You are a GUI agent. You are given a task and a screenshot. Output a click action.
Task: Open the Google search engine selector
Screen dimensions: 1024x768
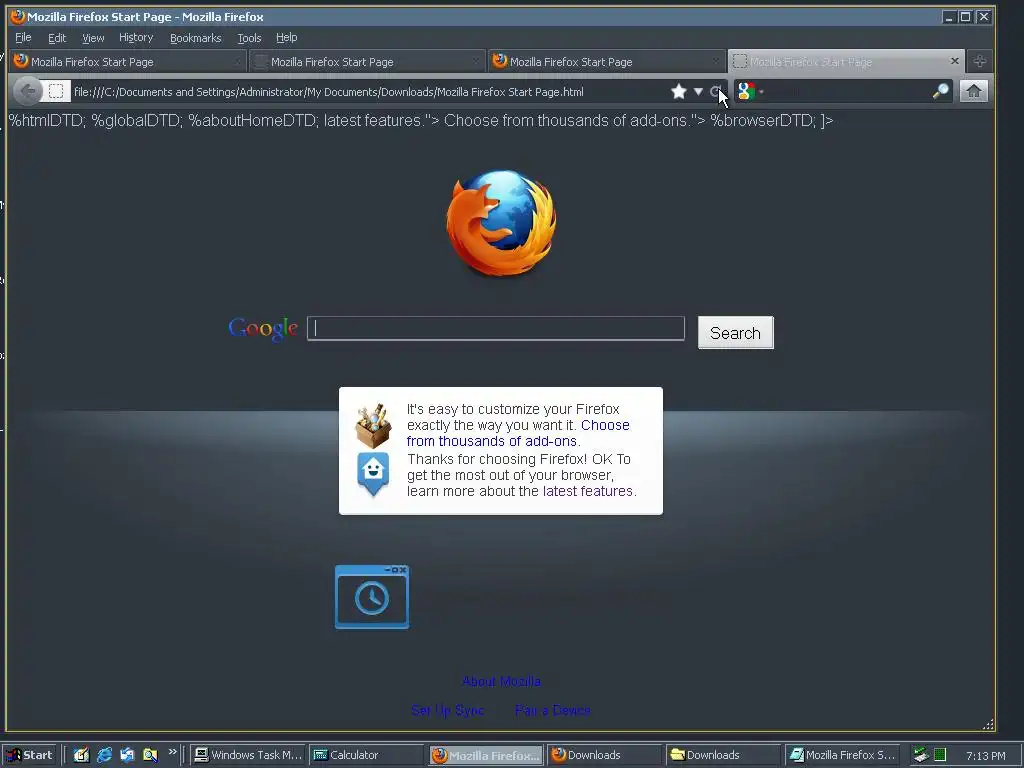click(750, 91)
